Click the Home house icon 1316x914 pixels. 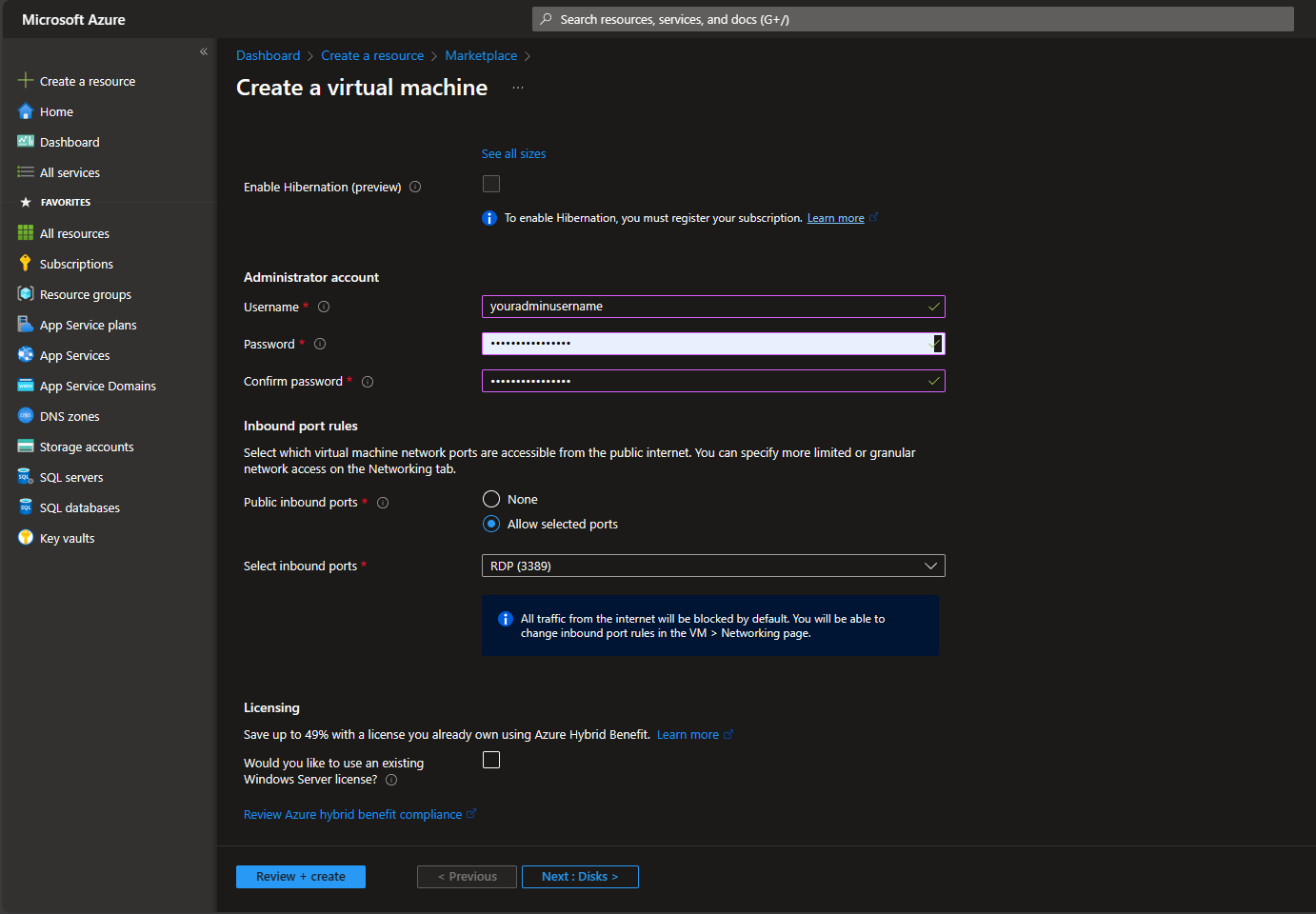tap(26, 111)
